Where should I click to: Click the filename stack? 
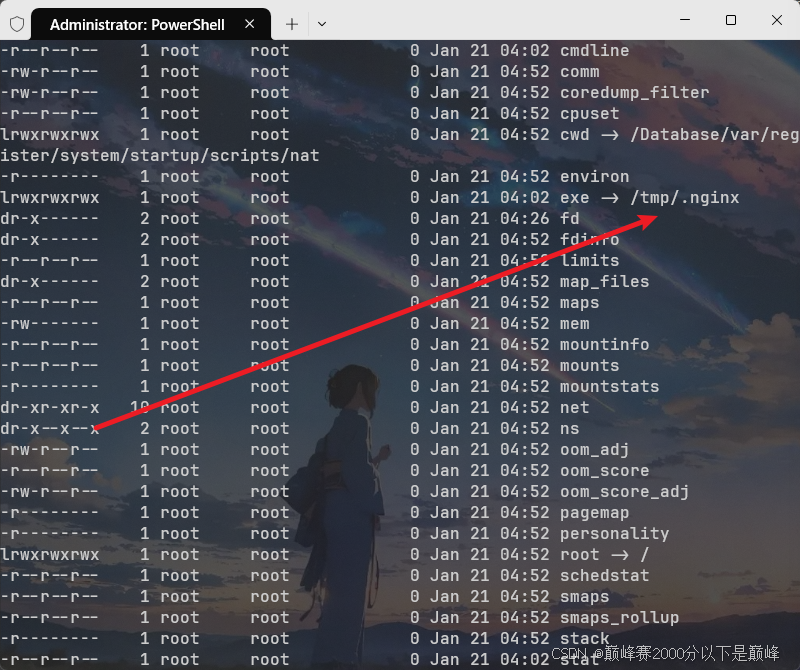coord(585,638)
